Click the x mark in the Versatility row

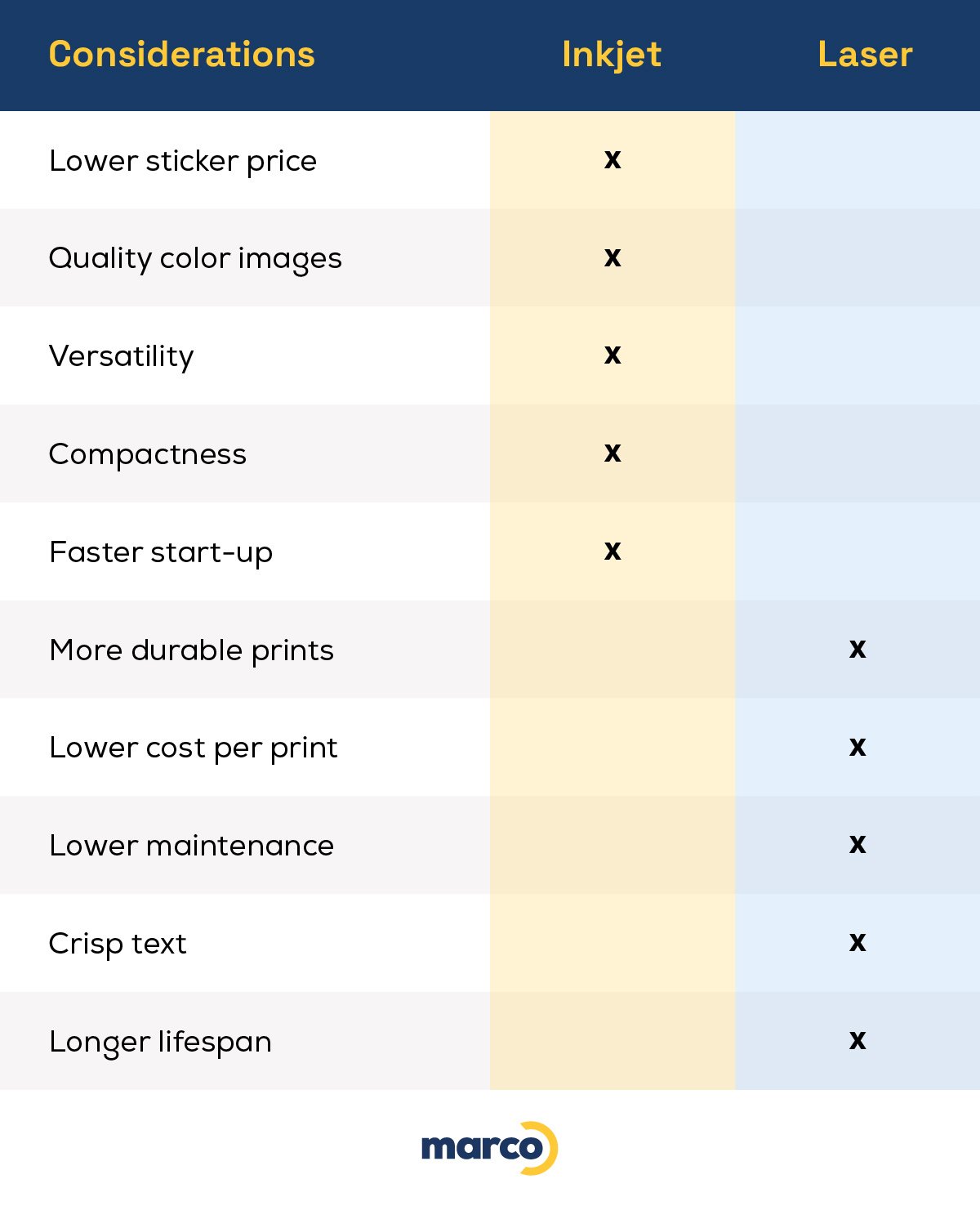pyautogui.click(x=612, y=355)
